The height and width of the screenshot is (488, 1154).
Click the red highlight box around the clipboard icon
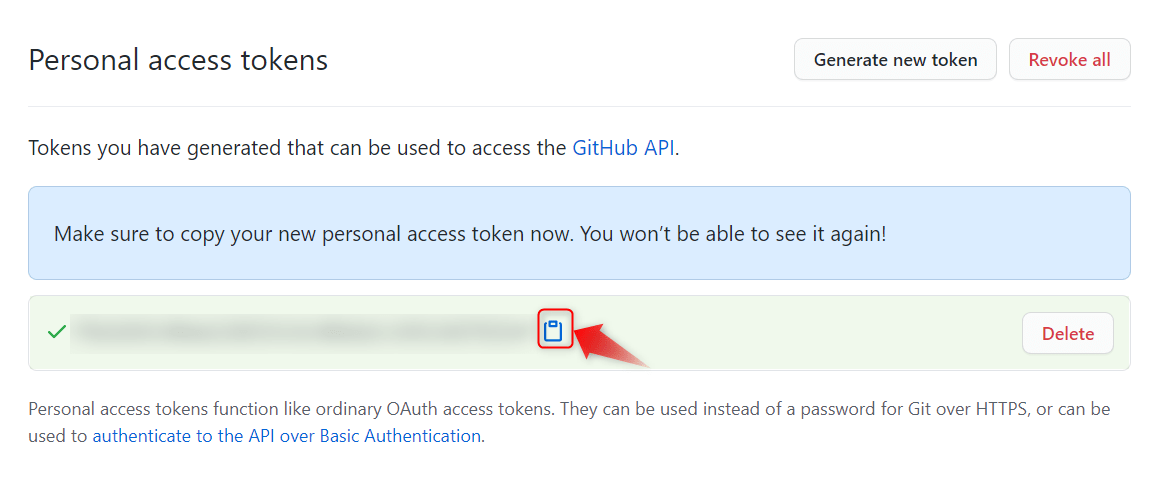point(555,328)
